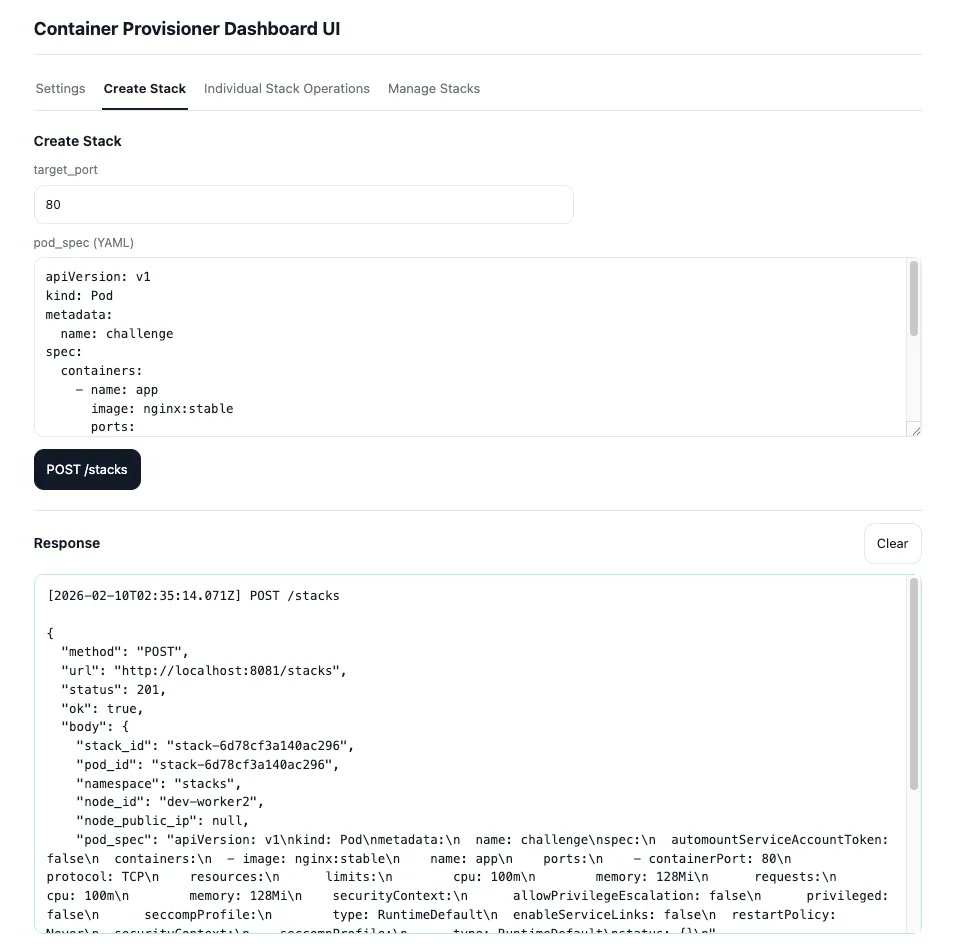This screenshot has height=944, width=955.
Task: Place cursor on the image: nginx:stable line
Action: point(162,408)
